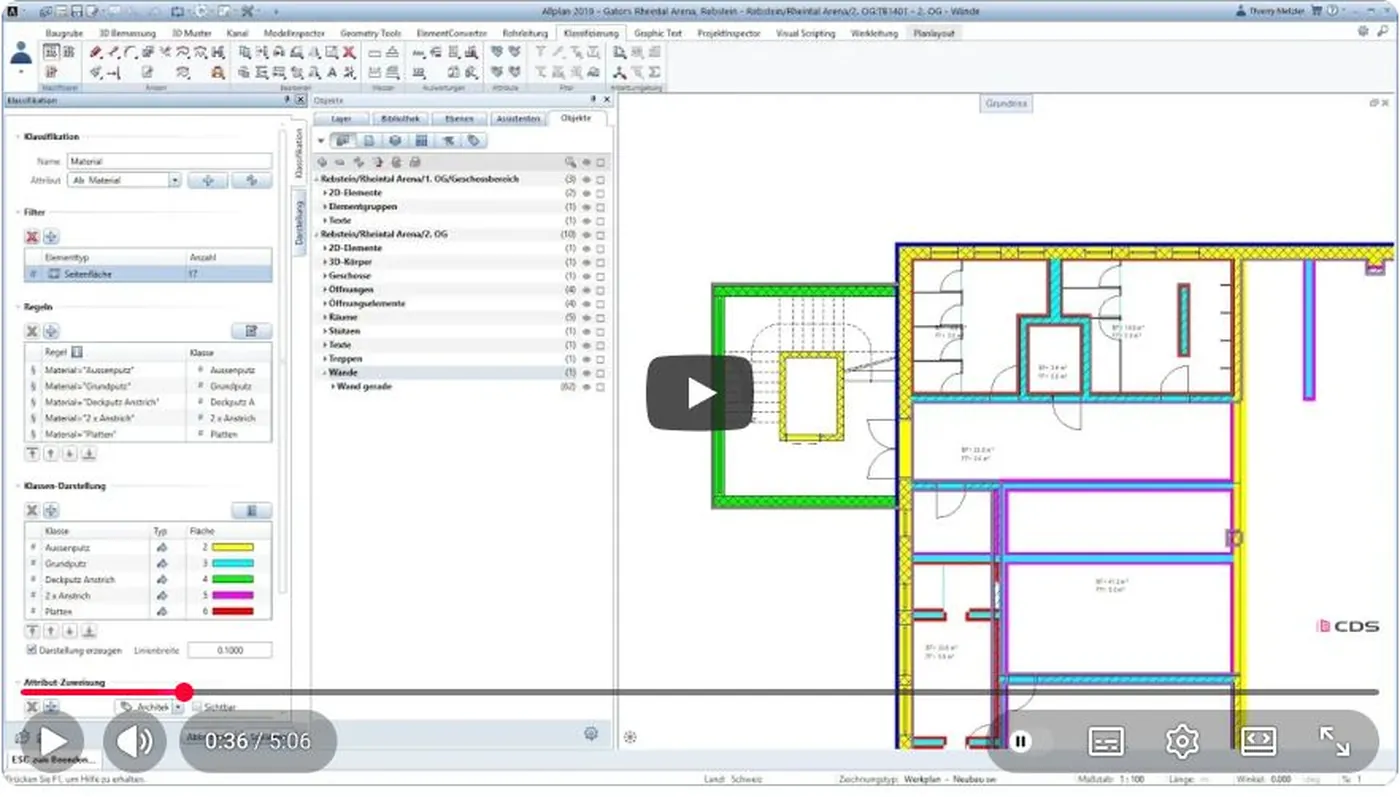Expand the Elementgruppen tree node

tap(325, 207)
